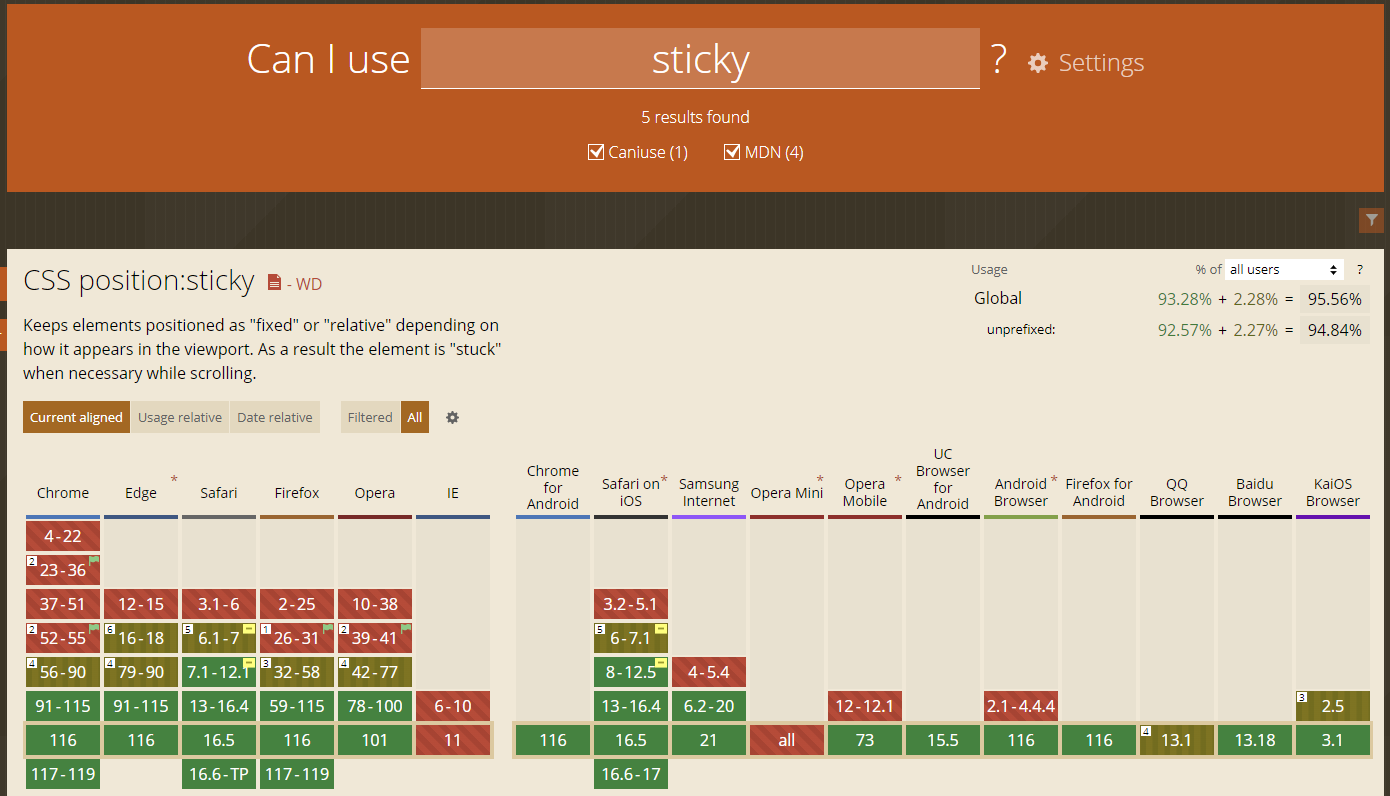The width and height of the screenshot is (1390, 796).
Task: Click Chrome for Android column header
Action: coord(553,487)
